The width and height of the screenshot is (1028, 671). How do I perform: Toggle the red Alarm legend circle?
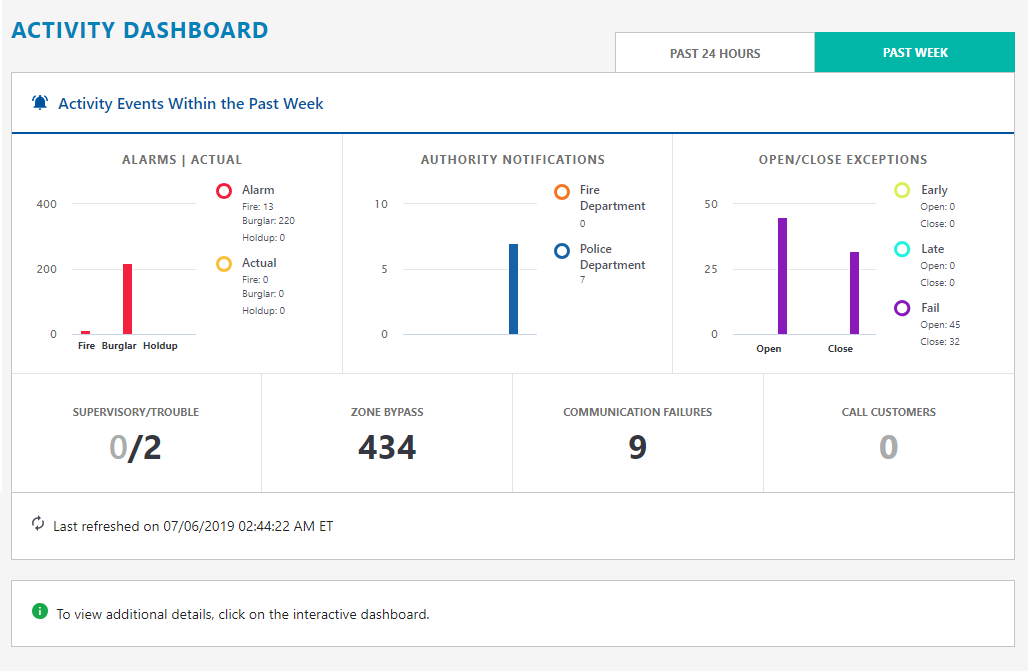(x=224, y=191)
